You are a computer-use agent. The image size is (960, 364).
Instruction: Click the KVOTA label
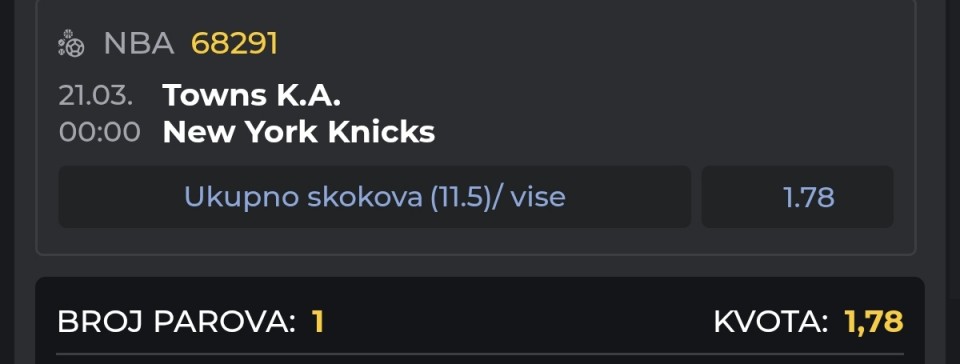(771, 322)
